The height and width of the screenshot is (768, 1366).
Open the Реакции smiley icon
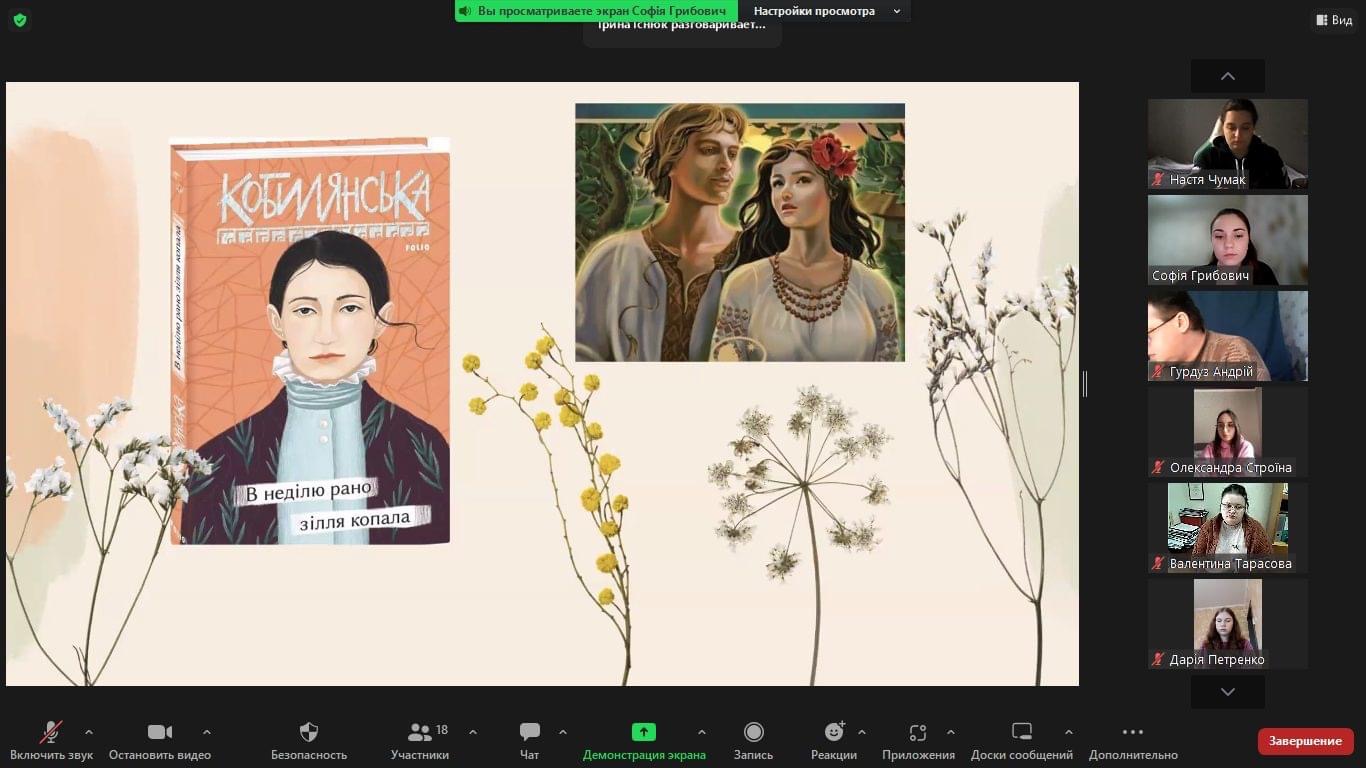[834, 732]
